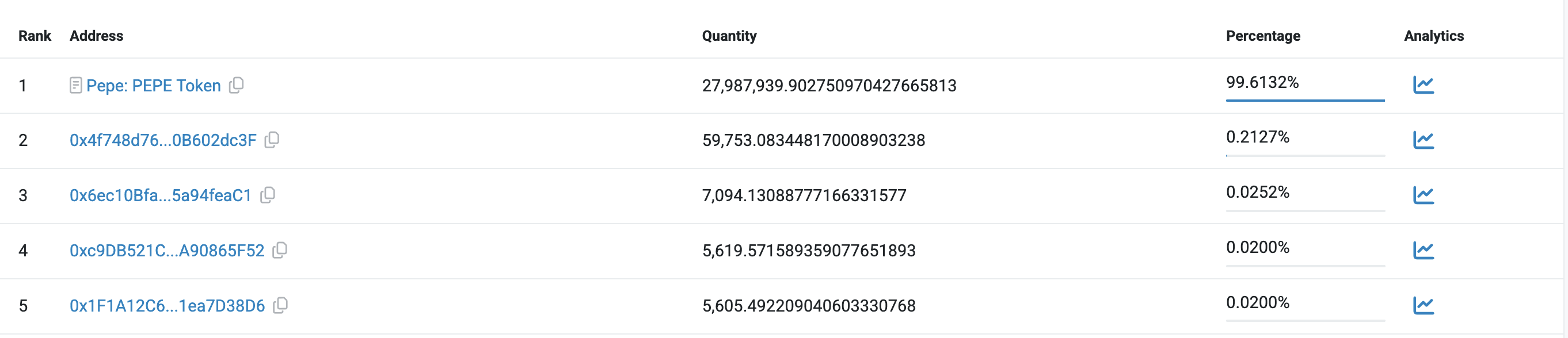Copy address 0x4f748d76...0B602dc3F
Screen dimensions: 1568x338
pyautogui.click(x=272, y=140)
